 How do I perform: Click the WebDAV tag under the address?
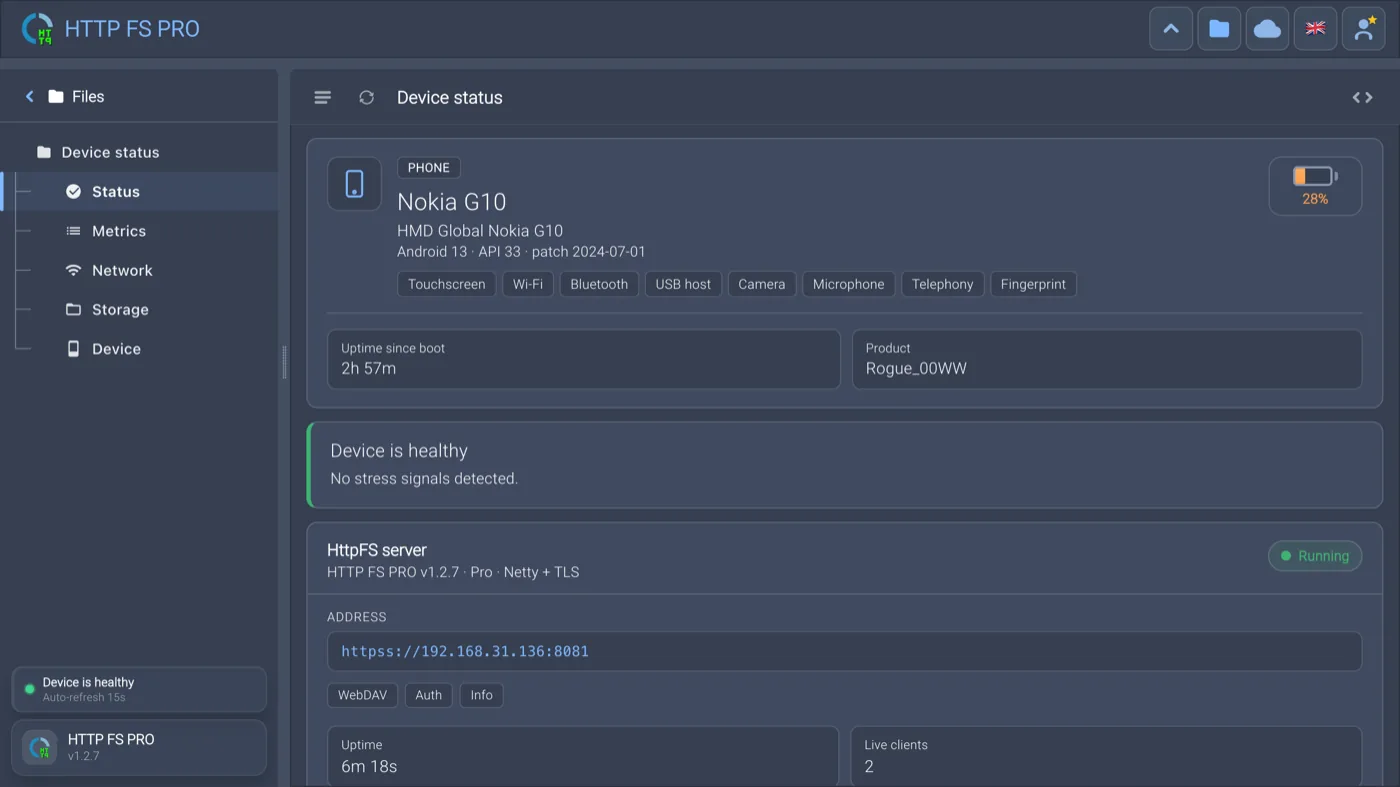pos(362,695)
